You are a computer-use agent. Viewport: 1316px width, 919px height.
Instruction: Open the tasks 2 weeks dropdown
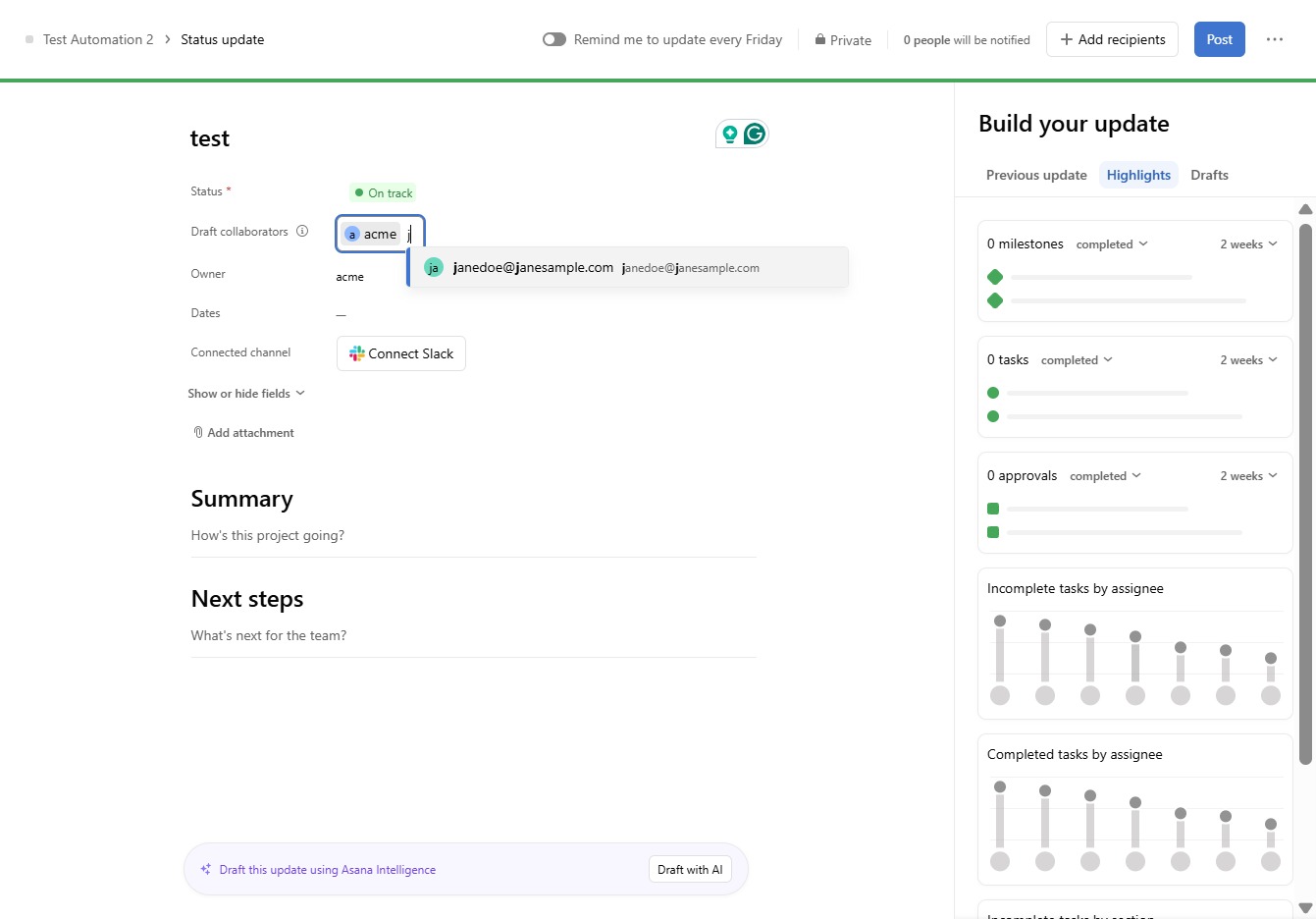[1248, 360]
